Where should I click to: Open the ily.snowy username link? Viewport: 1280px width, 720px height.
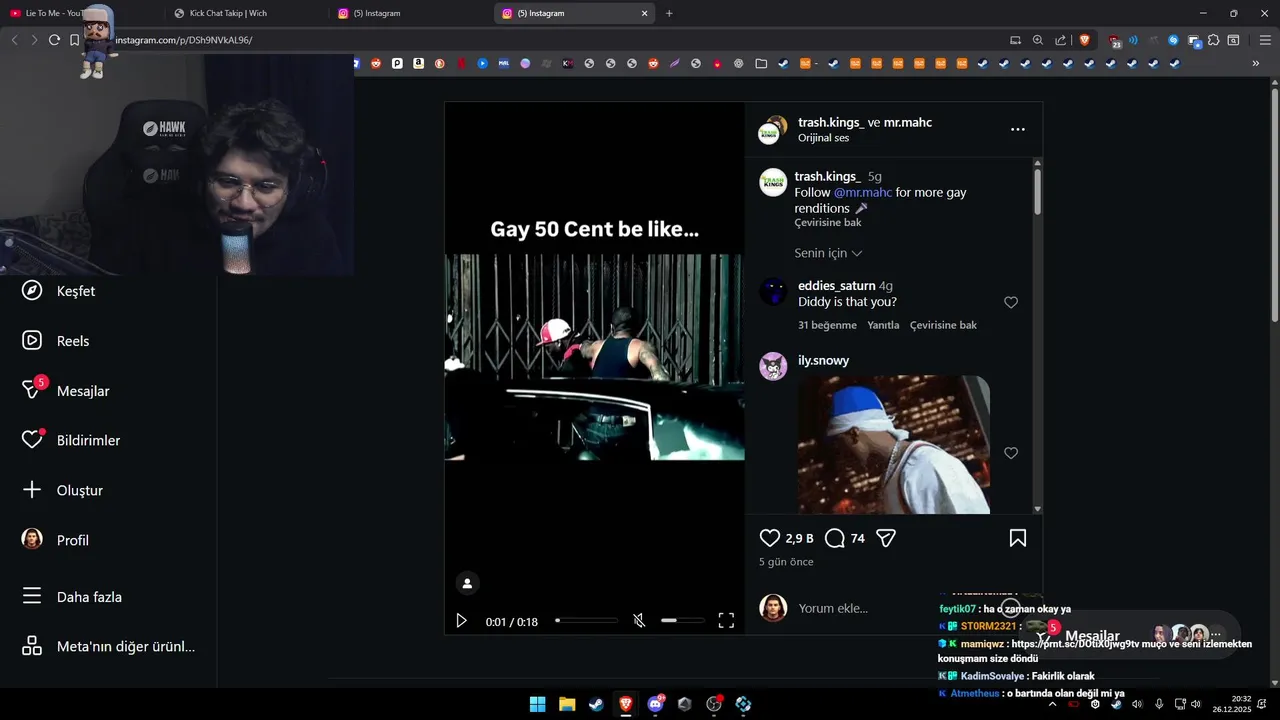tap(823, 360)
